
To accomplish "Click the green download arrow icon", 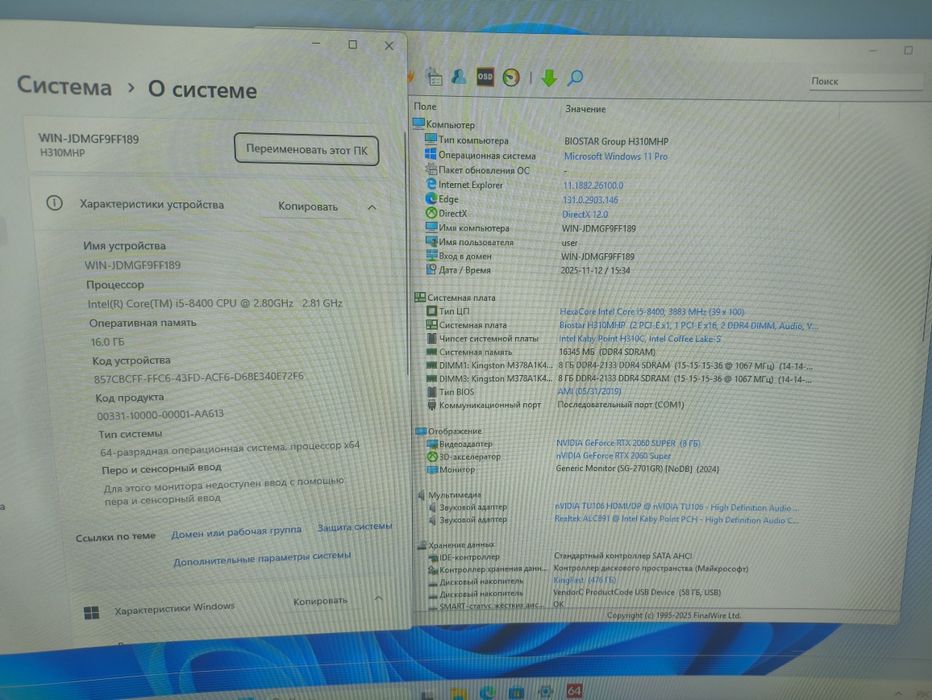I will pyautogui.click(x=549, y=77).
